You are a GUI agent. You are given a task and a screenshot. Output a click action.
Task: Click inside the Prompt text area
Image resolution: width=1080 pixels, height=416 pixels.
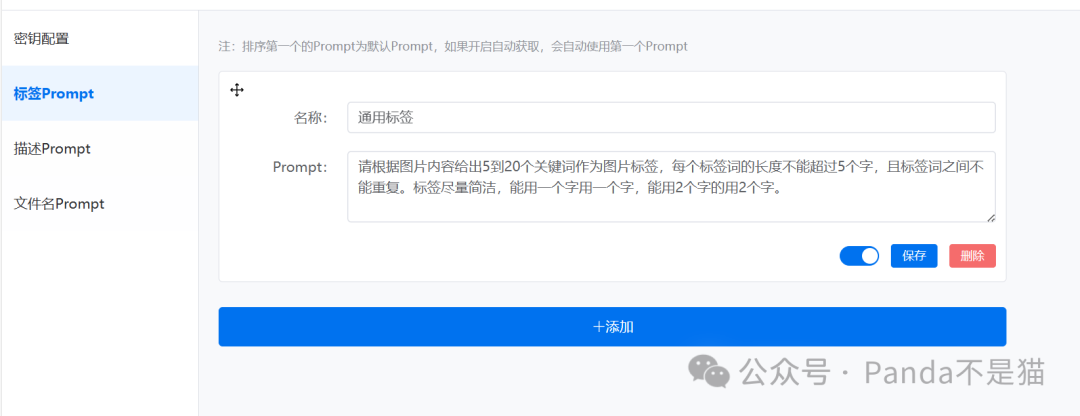[x=672, y=187]
